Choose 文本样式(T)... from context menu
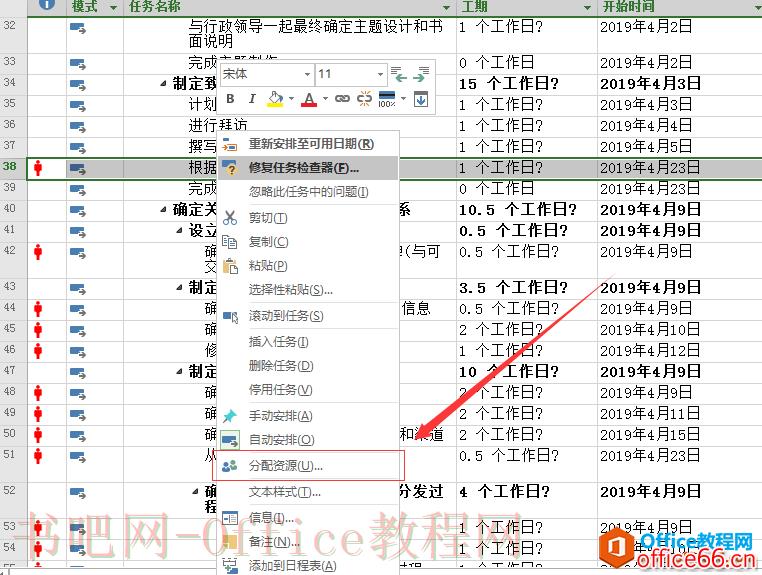This screenshot has width=762, height=575. [308, 492]
